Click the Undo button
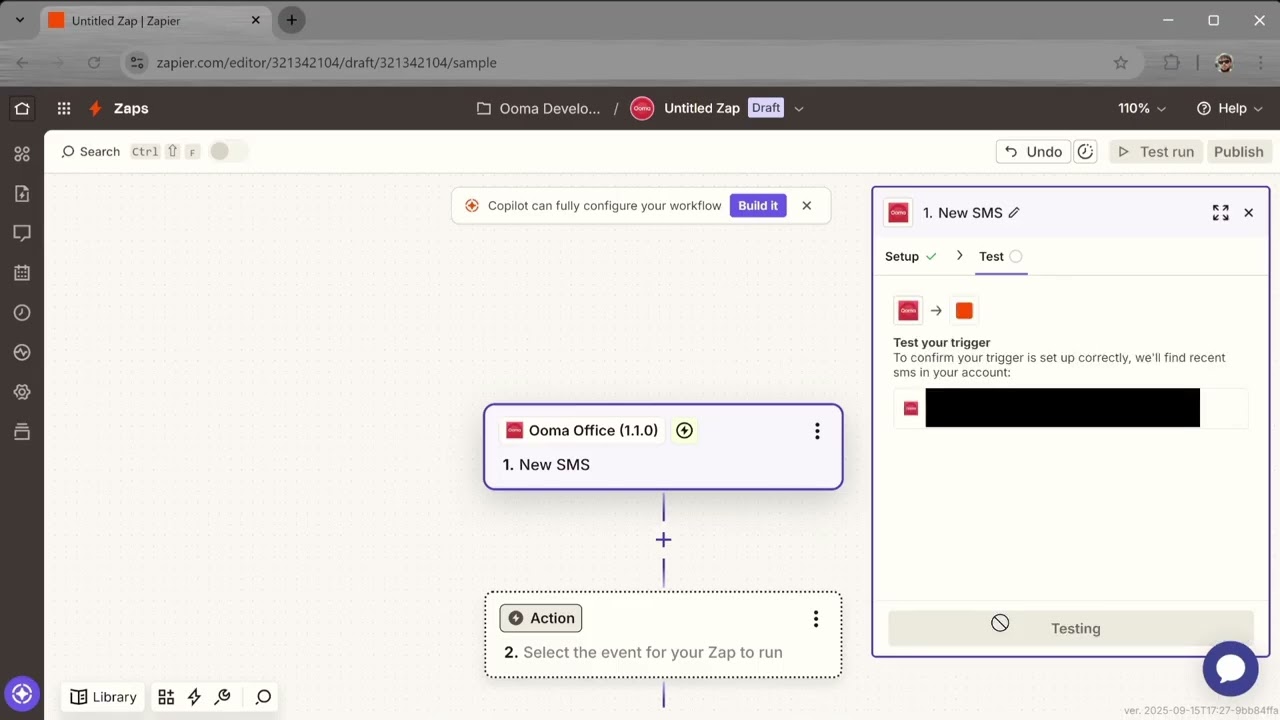This screenshot has height=720, width=1280. pos(1033,152)
